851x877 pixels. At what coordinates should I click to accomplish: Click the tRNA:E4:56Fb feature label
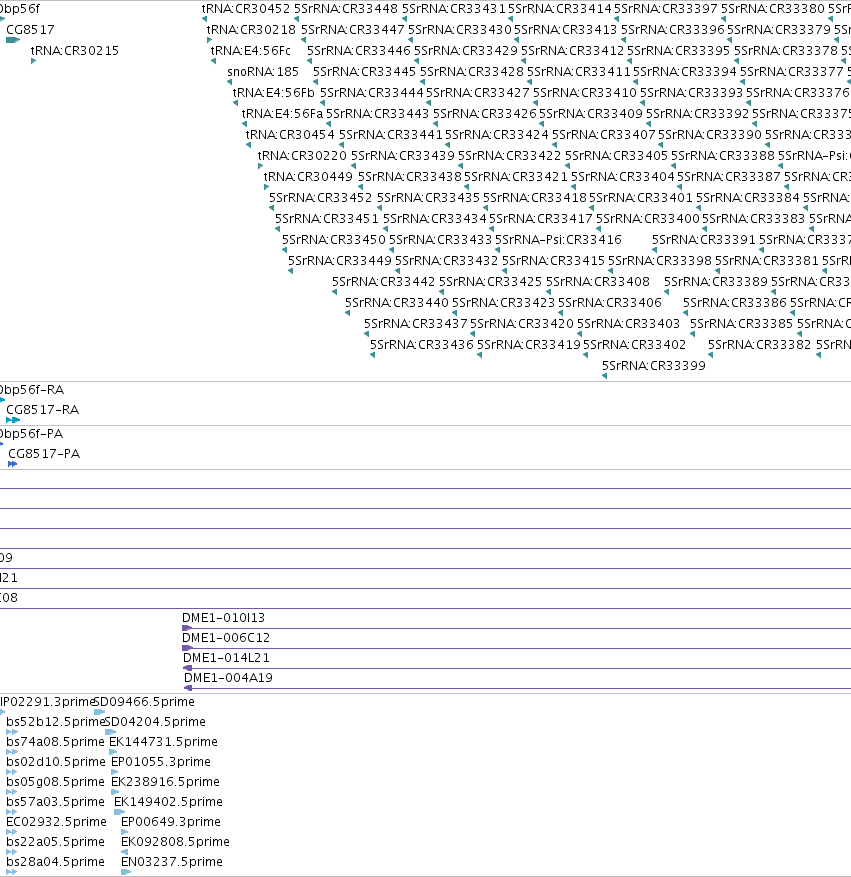coord(273,93)
